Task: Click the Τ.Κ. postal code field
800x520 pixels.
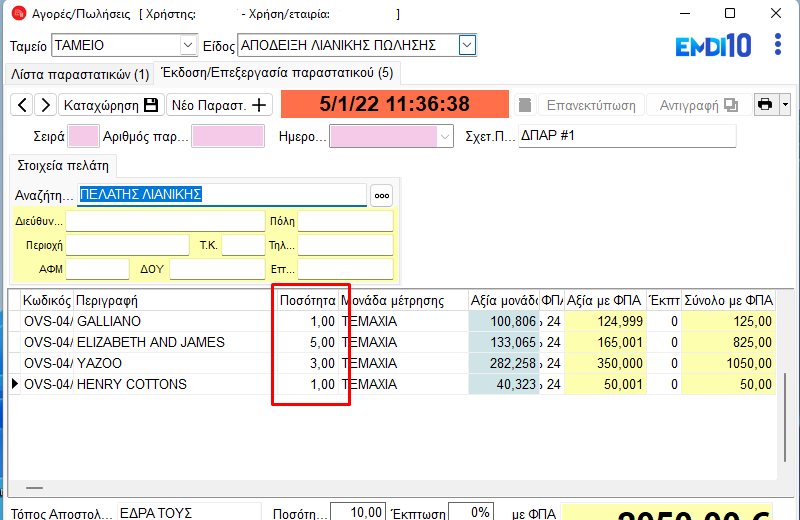Action: 243,245
